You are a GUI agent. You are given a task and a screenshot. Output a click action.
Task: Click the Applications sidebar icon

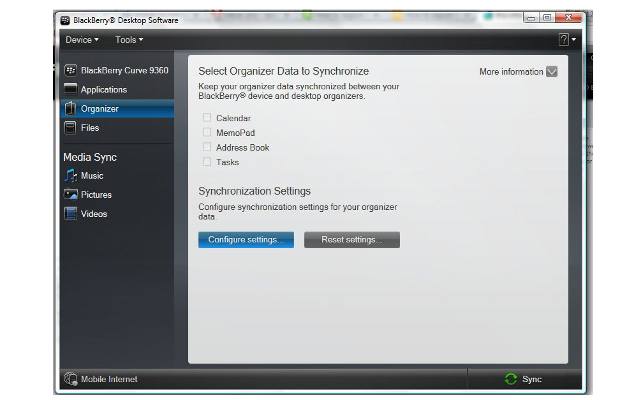[70, 89]
